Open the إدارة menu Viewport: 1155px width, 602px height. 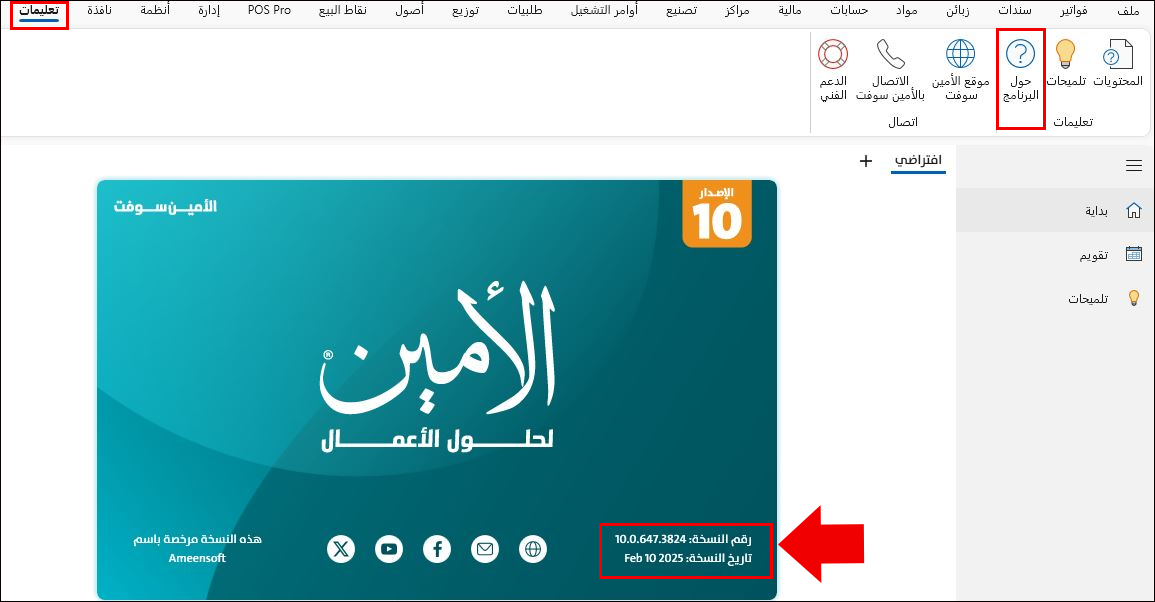(209, 10)
